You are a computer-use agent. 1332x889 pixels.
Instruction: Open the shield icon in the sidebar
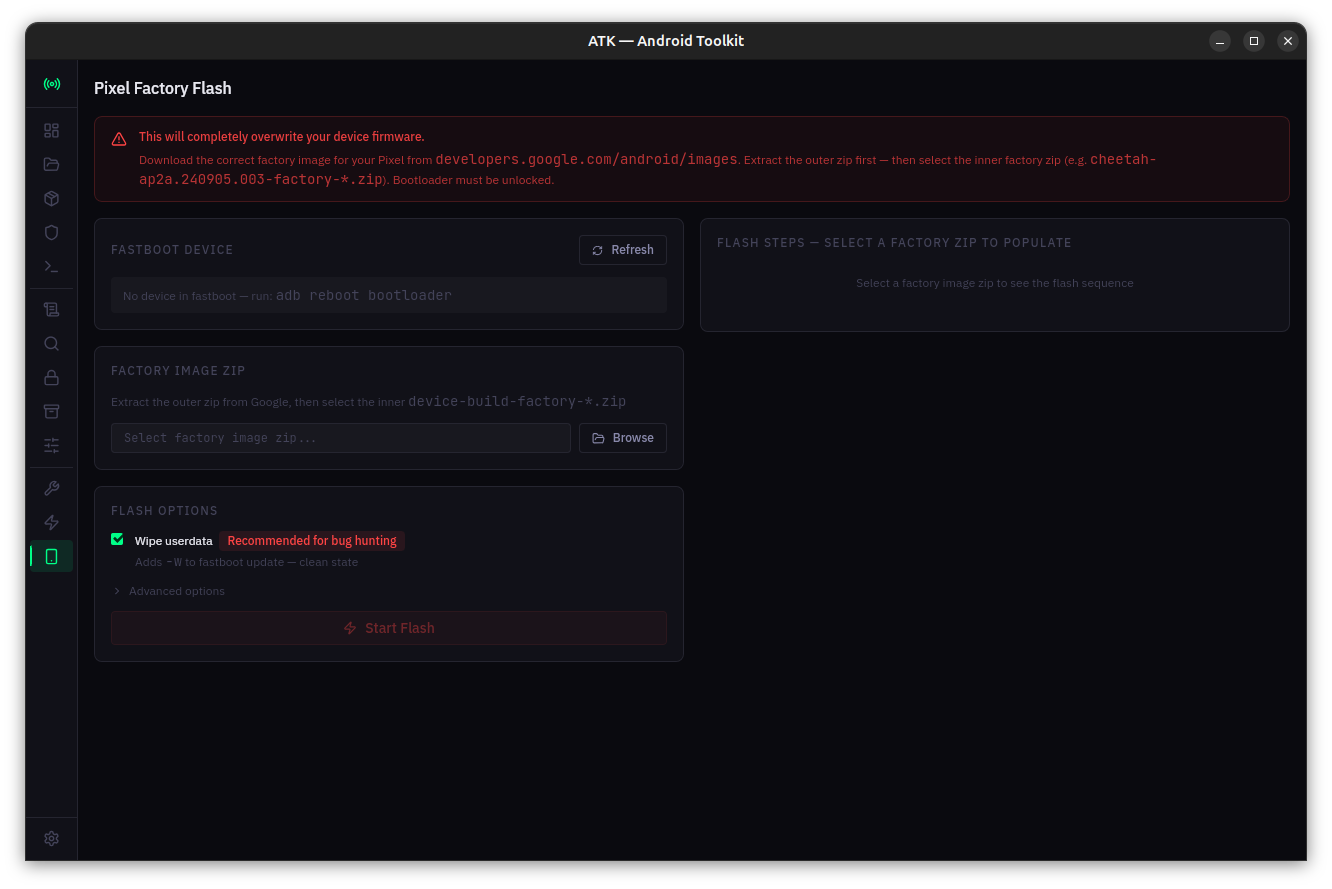tap(52, 233)
